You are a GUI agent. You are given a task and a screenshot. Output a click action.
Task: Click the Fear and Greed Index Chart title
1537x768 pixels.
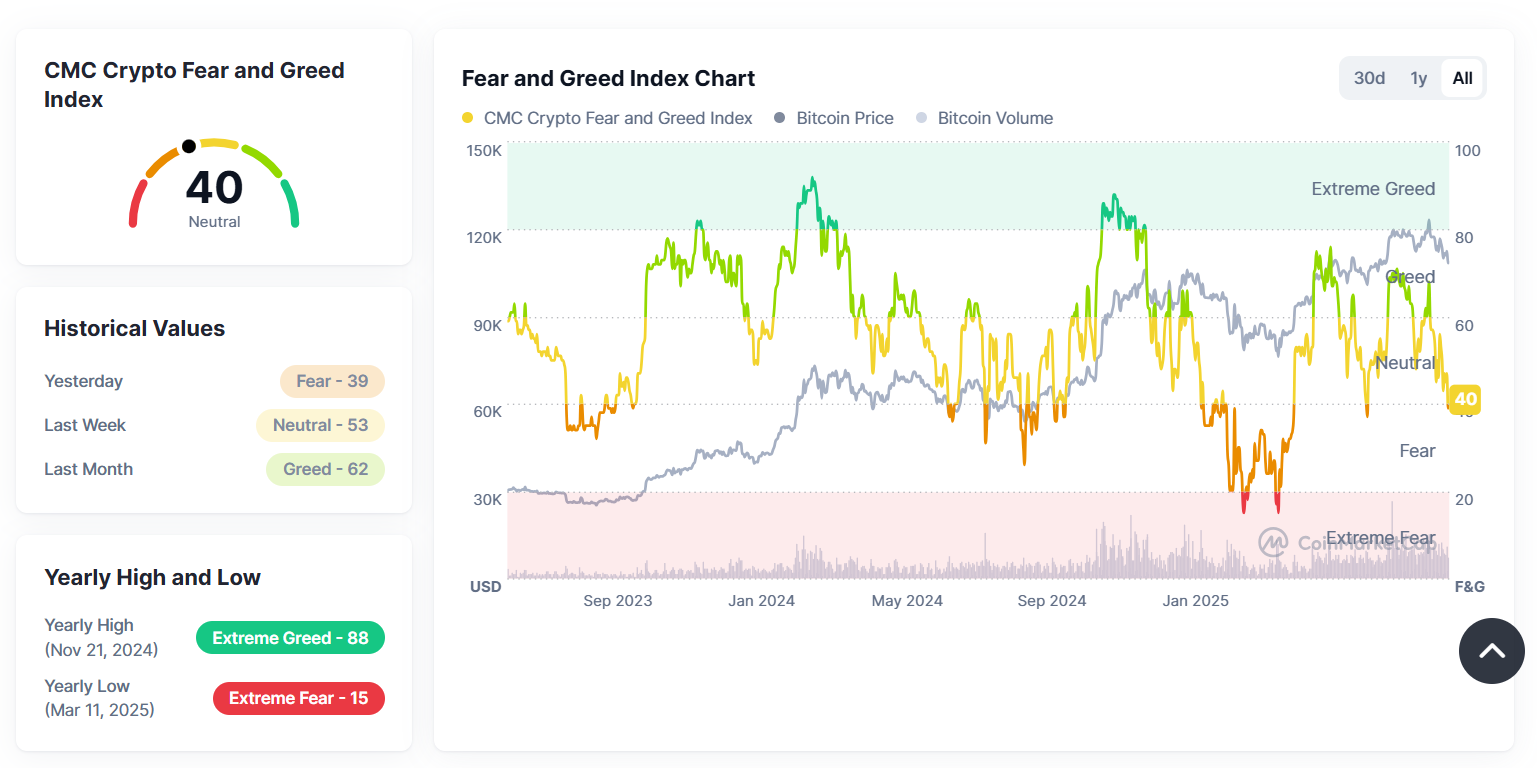tap(608, 78)
